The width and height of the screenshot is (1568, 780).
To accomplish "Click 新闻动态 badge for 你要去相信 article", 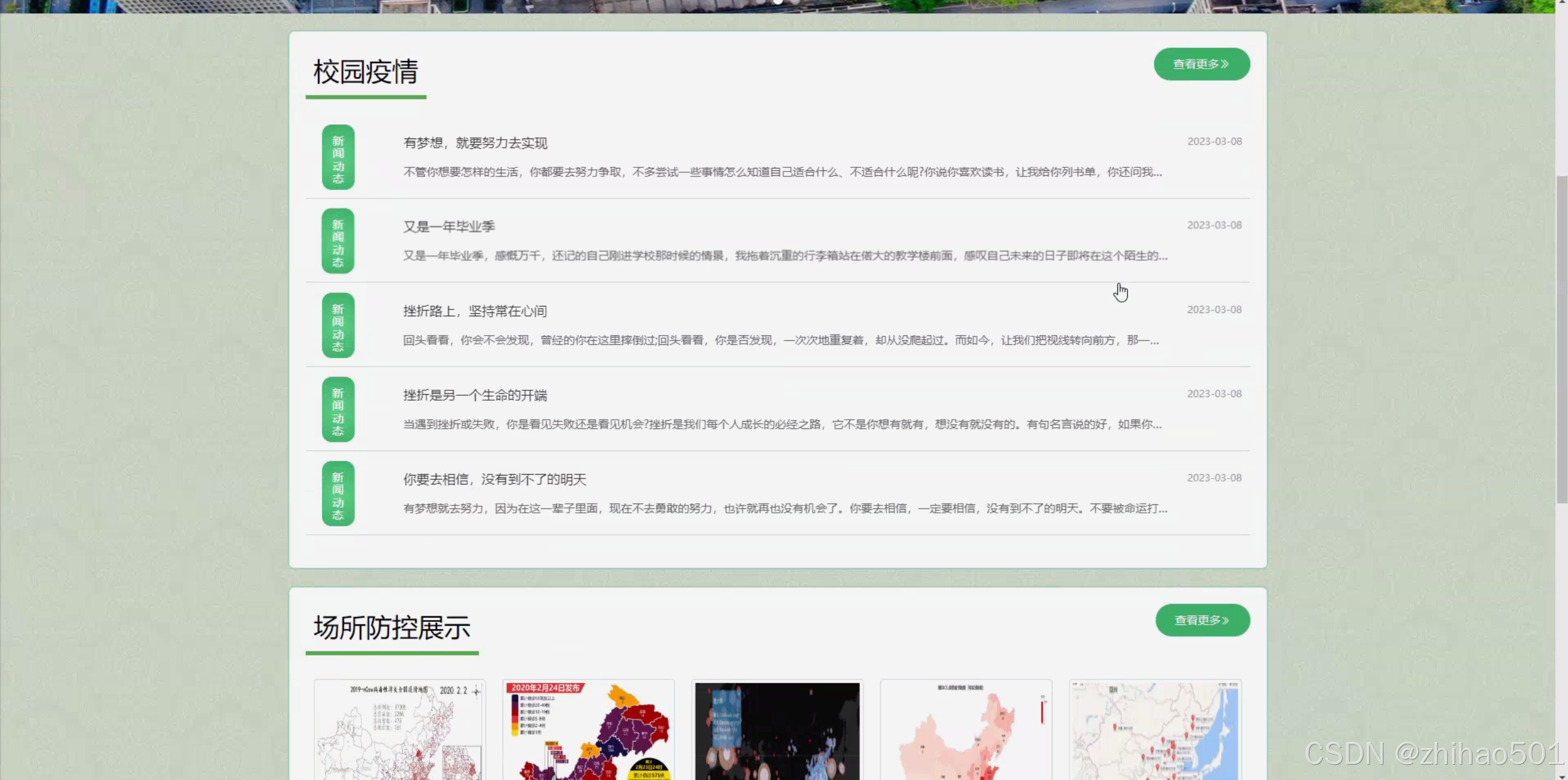I will [337, 494].
